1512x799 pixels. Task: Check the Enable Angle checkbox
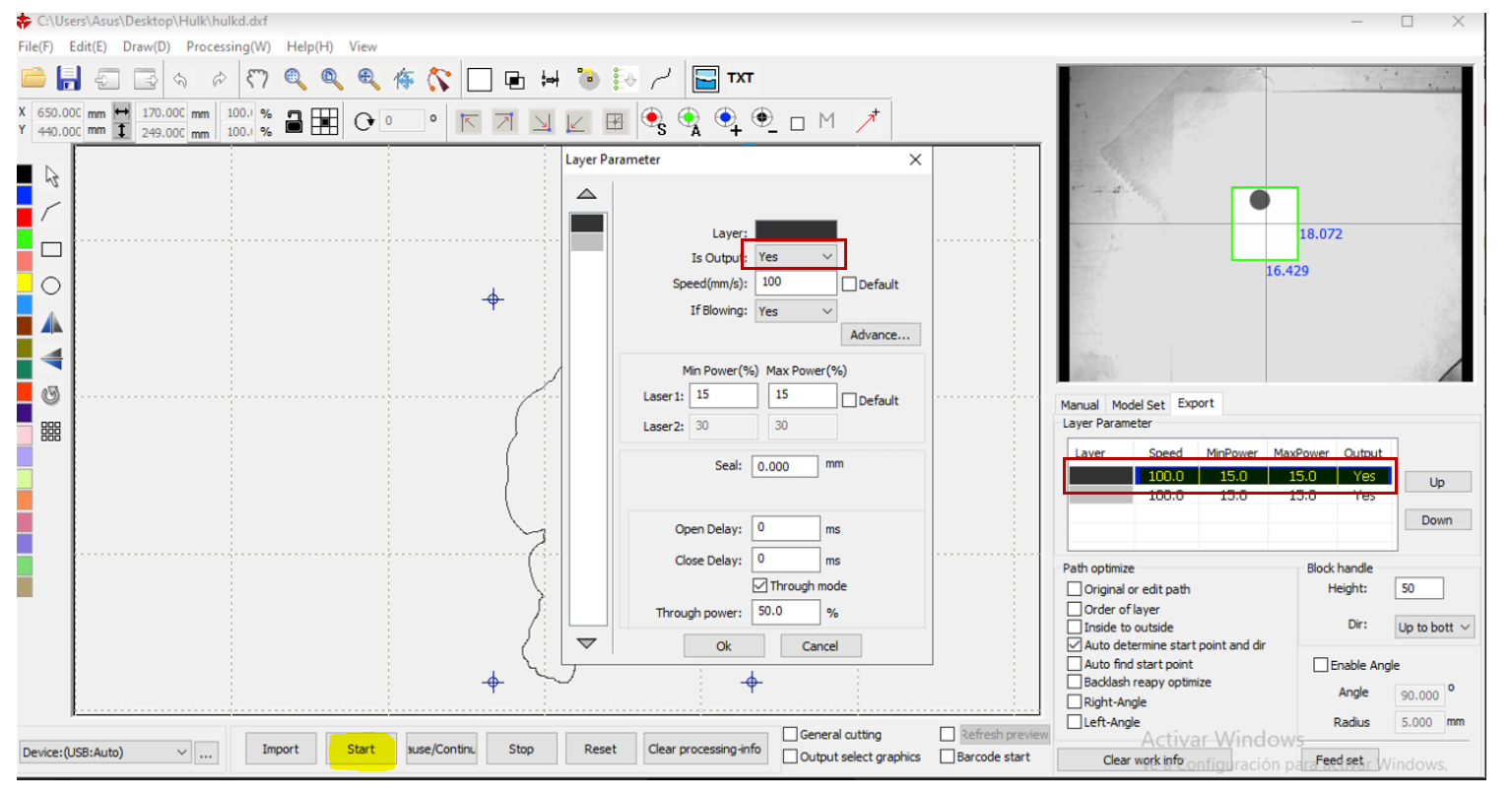[x=1320, y=665]
